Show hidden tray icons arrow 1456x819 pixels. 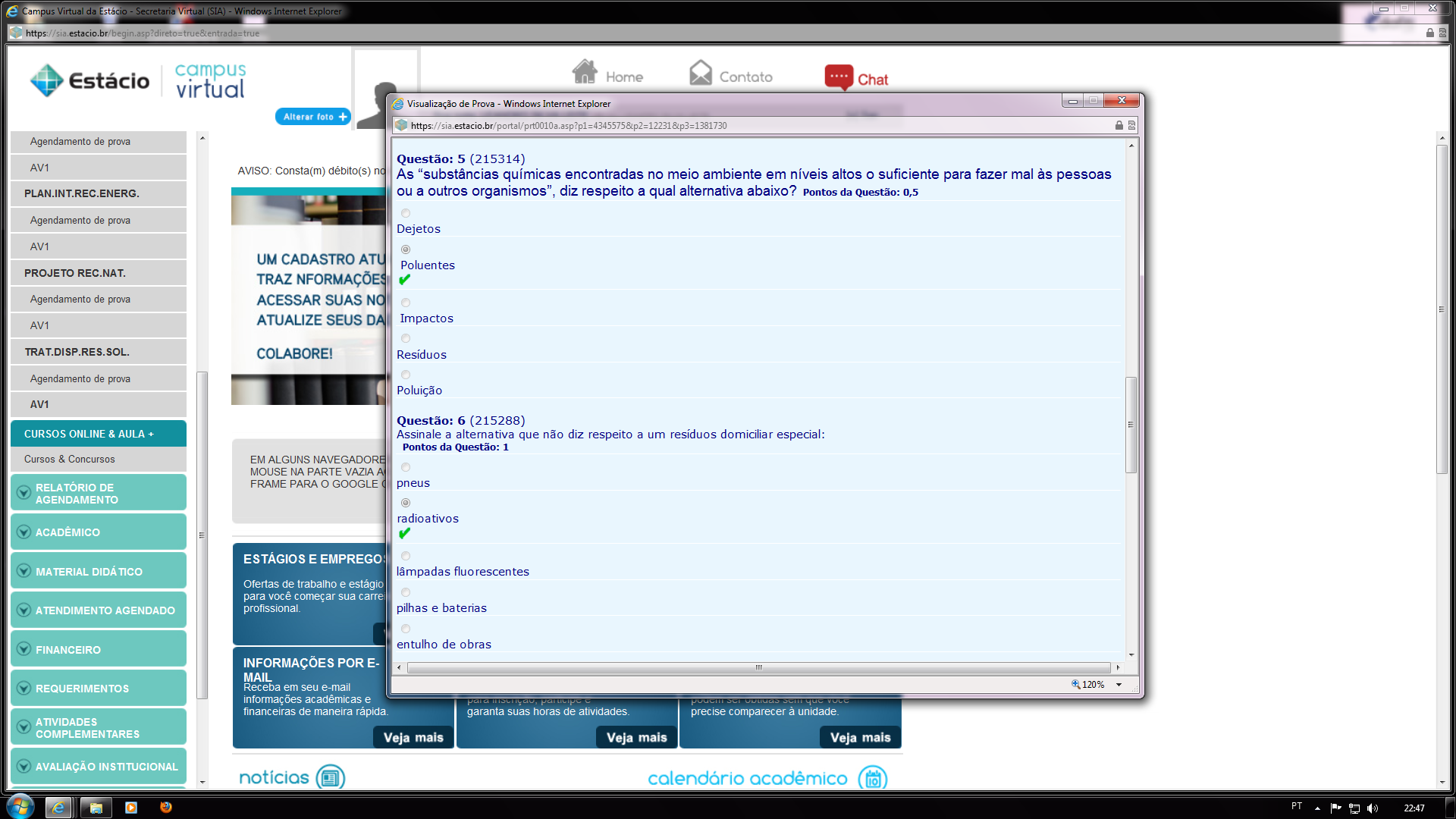coord(1317,808)
